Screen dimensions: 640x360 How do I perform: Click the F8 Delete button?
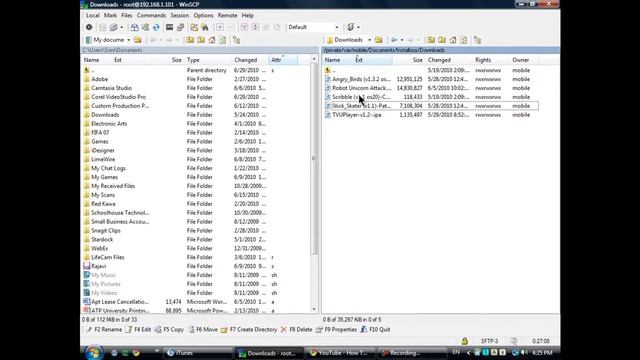click(x=297, y=329)
